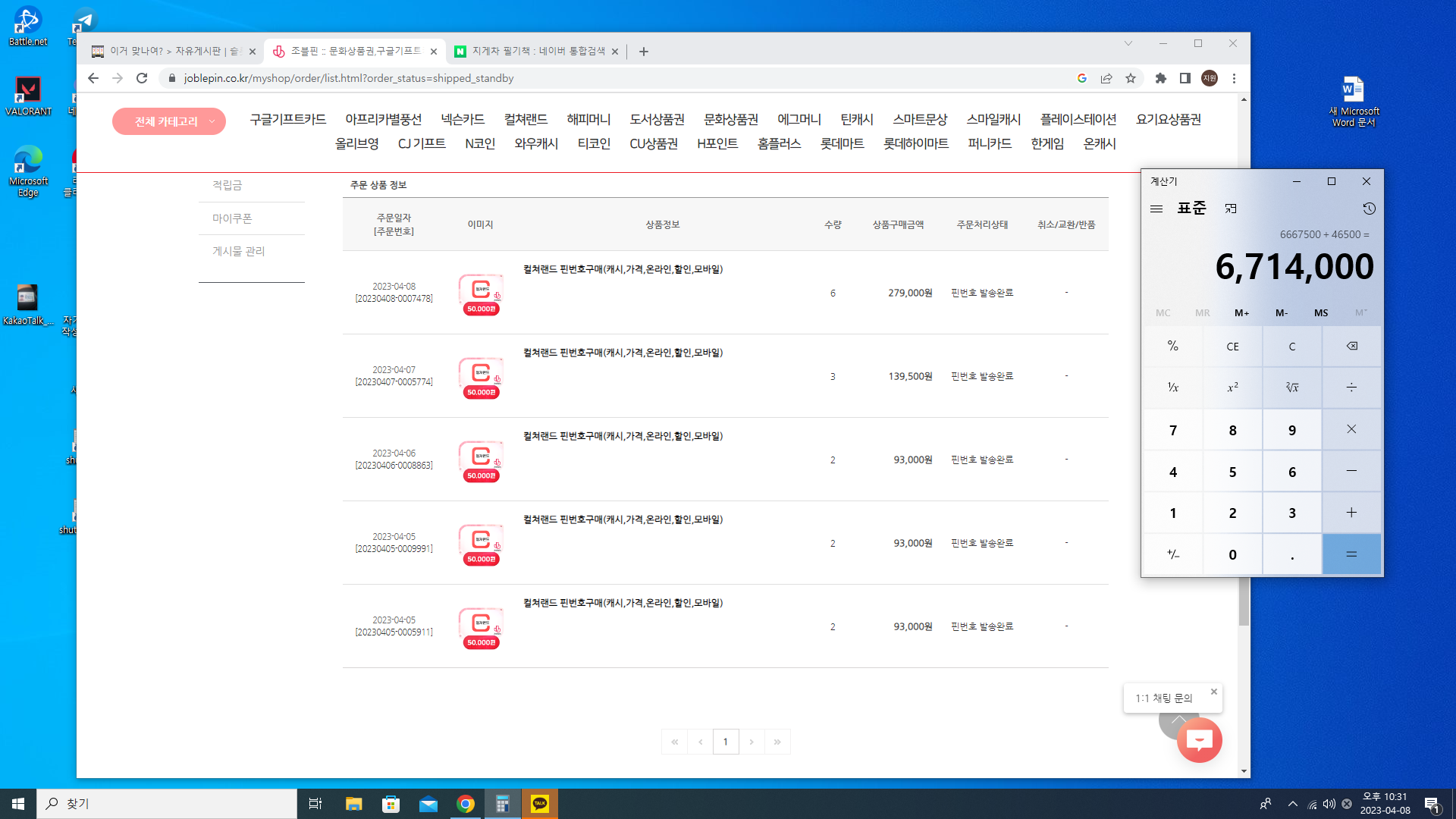
Task: Open 새 Microsoft Word 문서 desktop file
Action: [1354, 102]
